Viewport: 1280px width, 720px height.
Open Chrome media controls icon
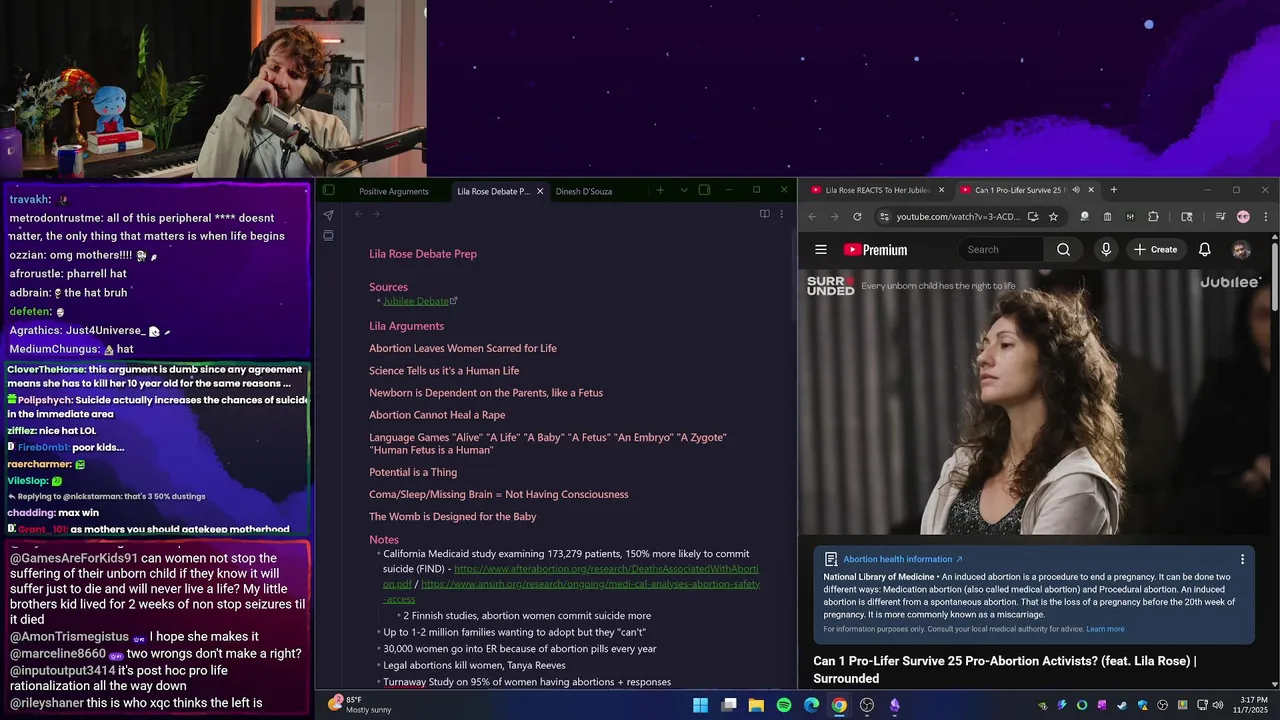click(1220, 216)
